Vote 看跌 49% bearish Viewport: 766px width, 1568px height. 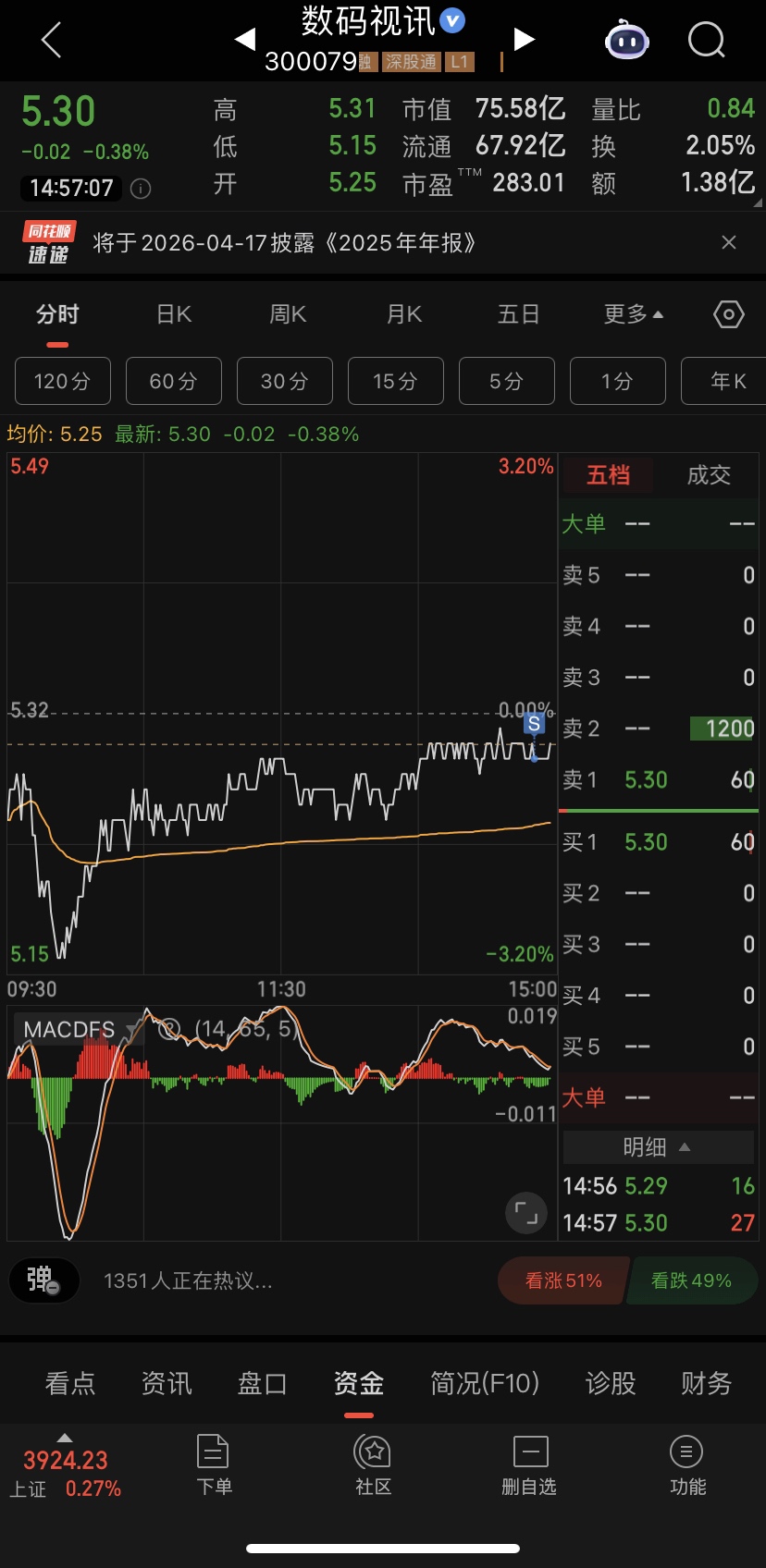click(x=692, y=1280)
